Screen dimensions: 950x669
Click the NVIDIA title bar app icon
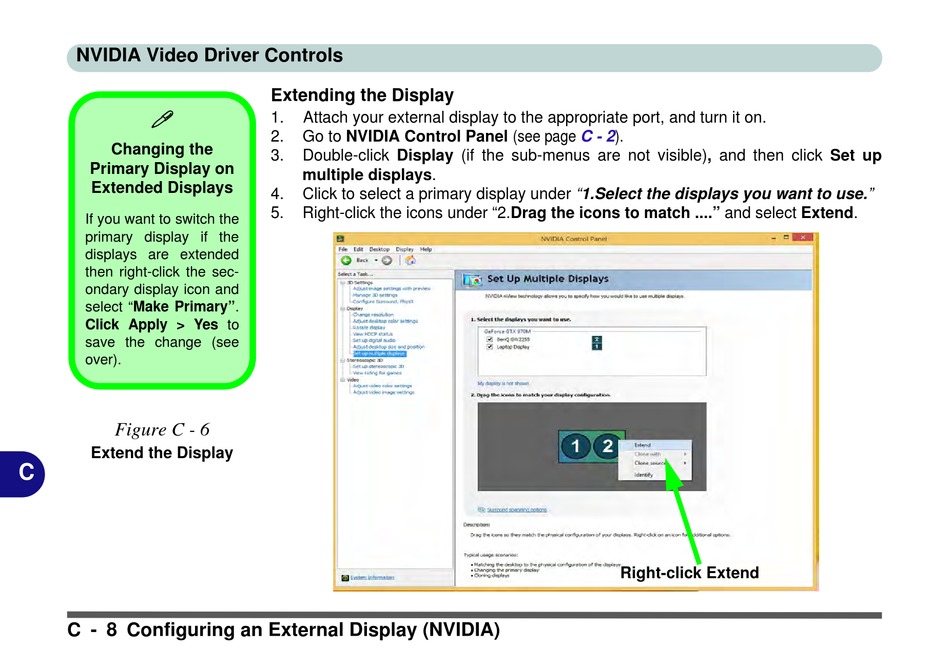[340, 239]
